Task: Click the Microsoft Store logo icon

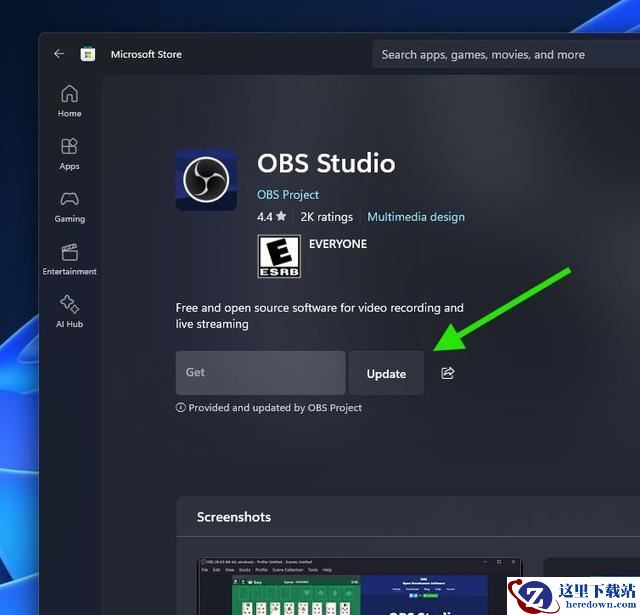Action: 88,54
